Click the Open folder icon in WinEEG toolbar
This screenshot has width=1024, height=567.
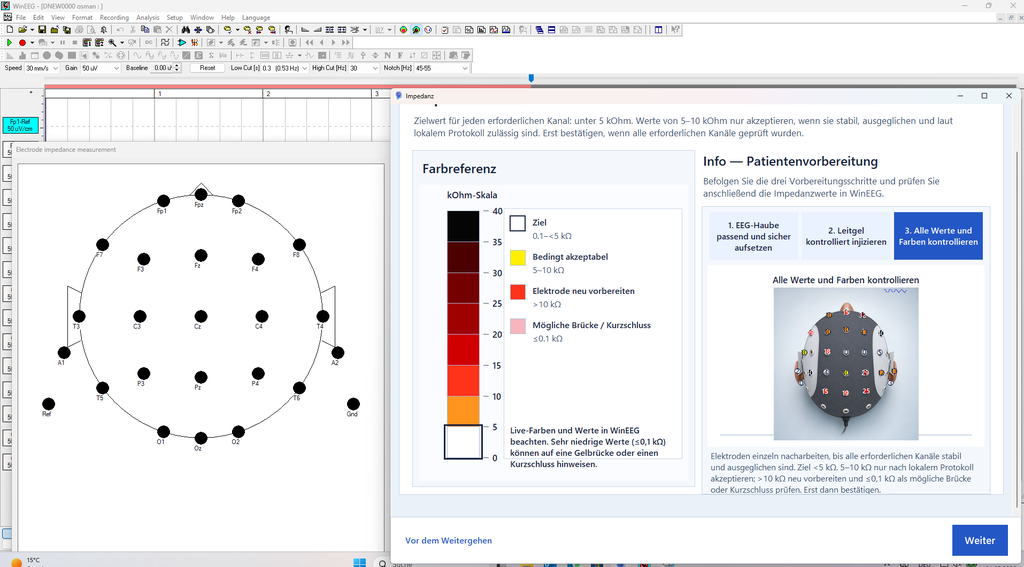tap(23, 29)
